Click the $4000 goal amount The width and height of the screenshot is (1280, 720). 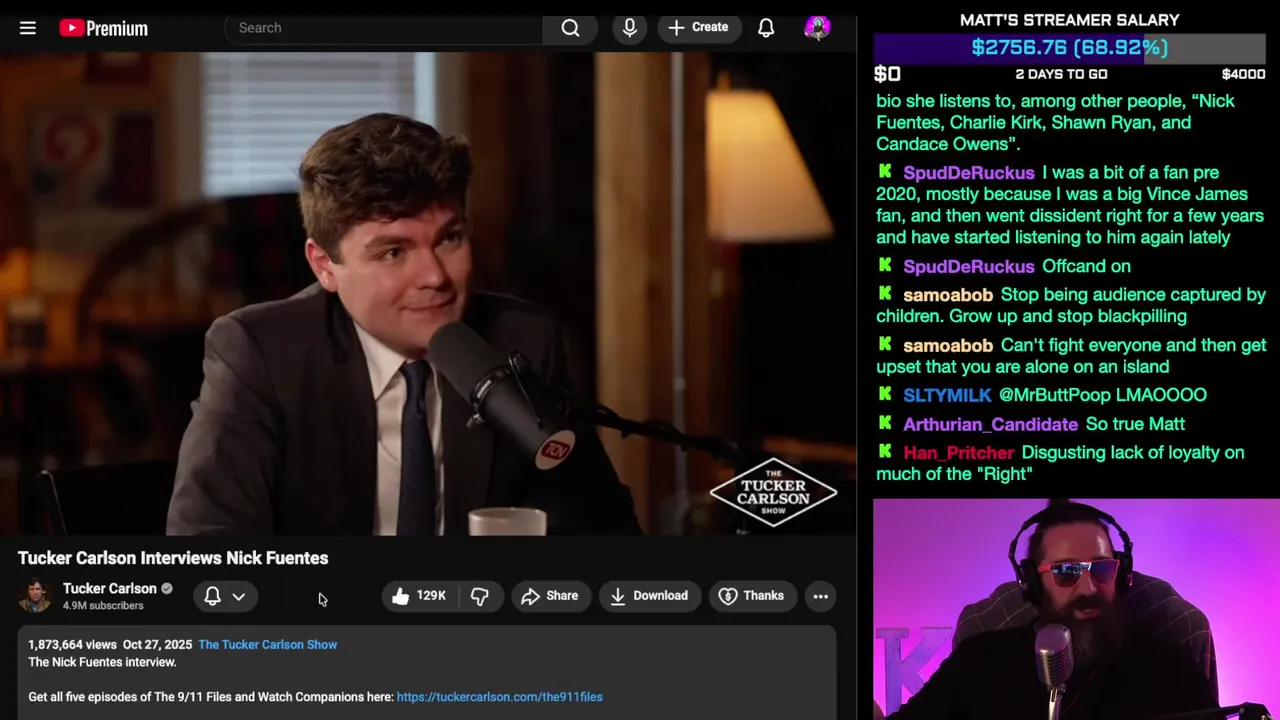click(x=1243, y=74)
